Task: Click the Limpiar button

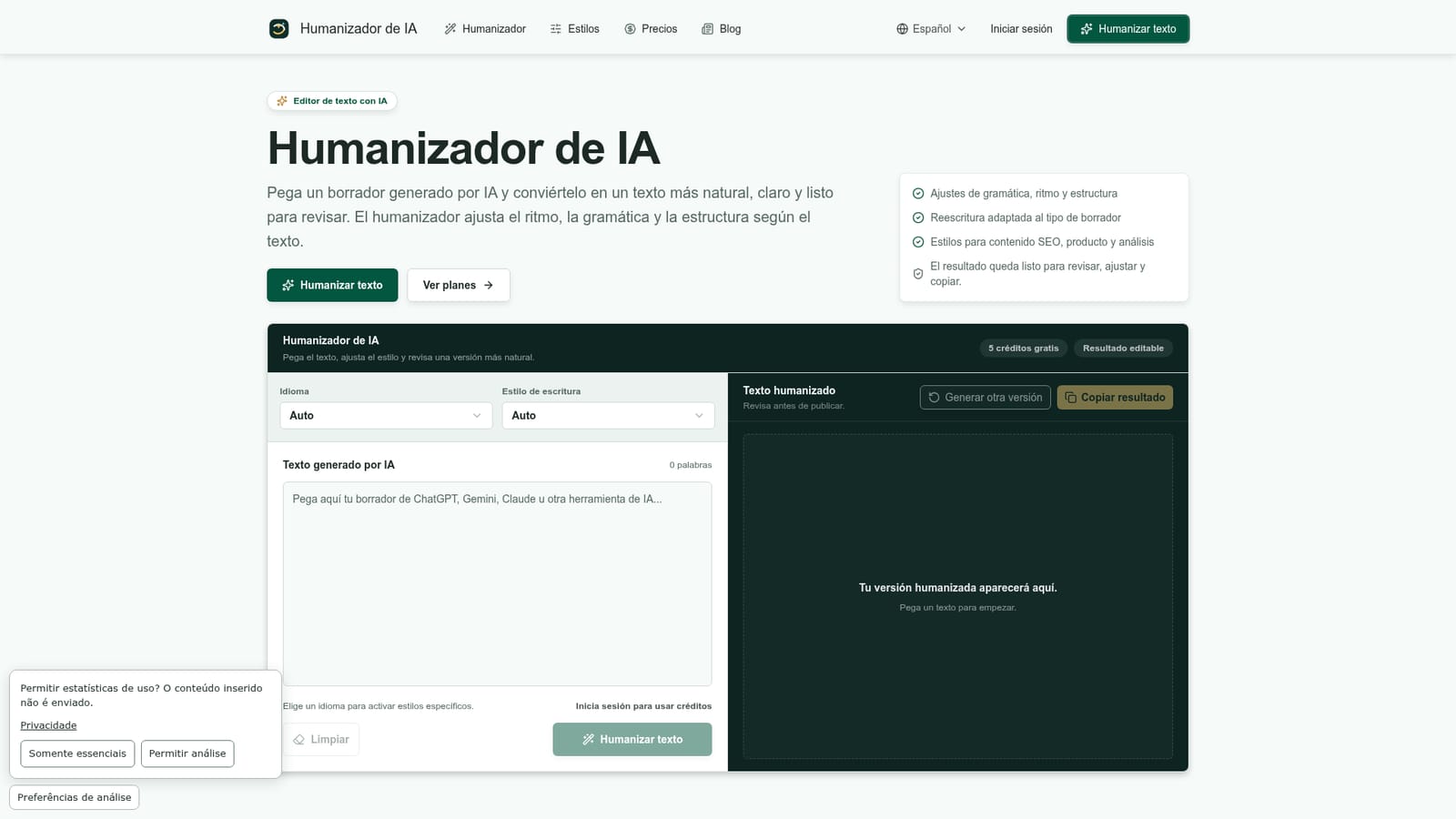Action: [x=321, y=740]
